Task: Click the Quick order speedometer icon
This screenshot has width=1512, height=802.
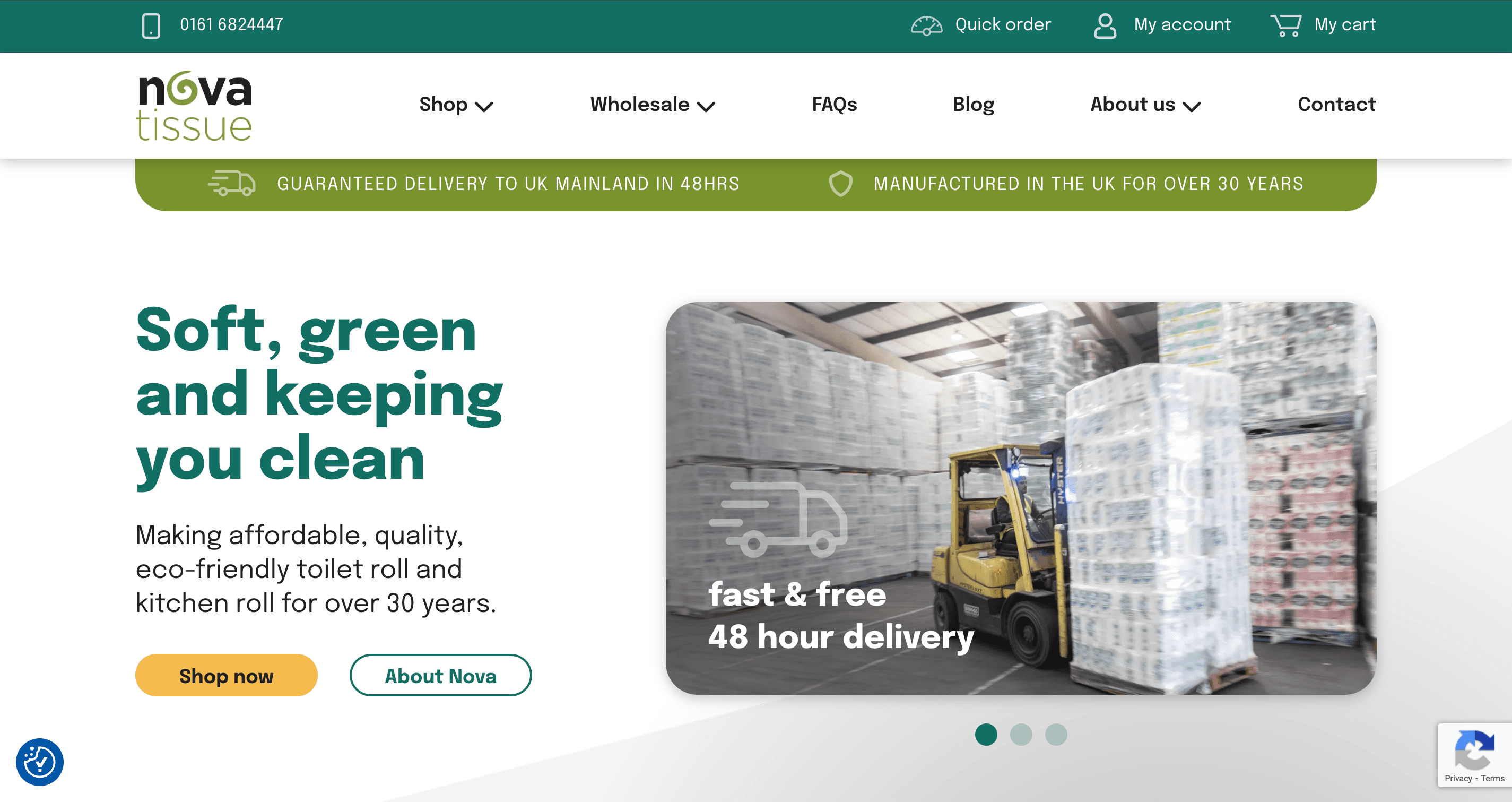Action: (x=926, y=25)
